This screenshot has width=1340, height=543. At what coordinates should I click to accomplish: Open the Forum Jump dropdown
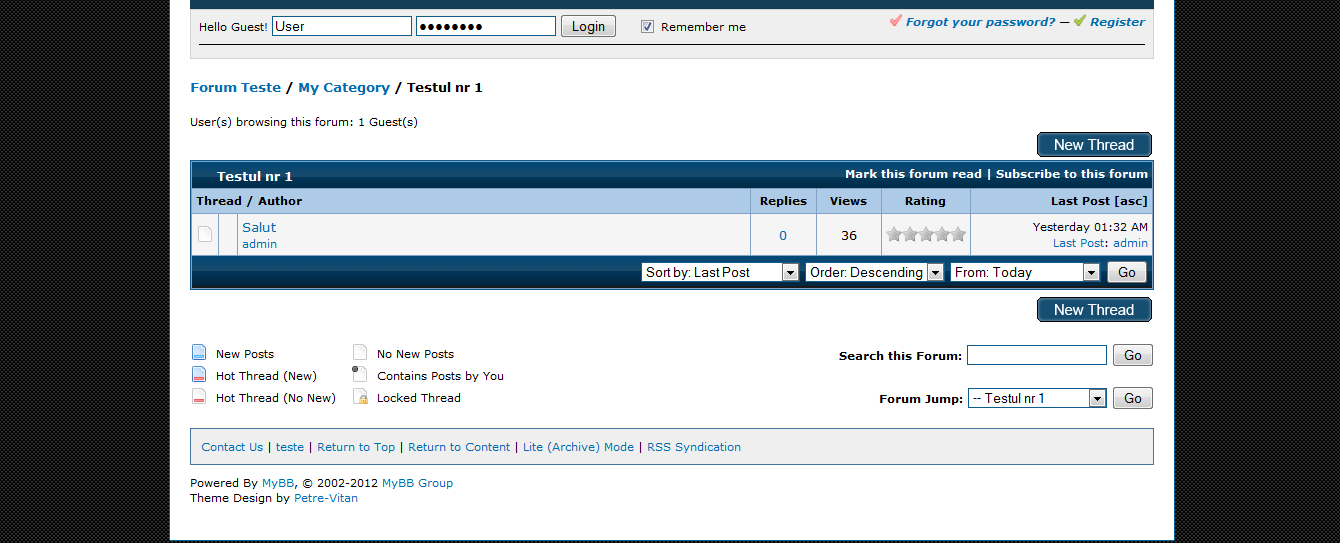tap(1037, 398)
